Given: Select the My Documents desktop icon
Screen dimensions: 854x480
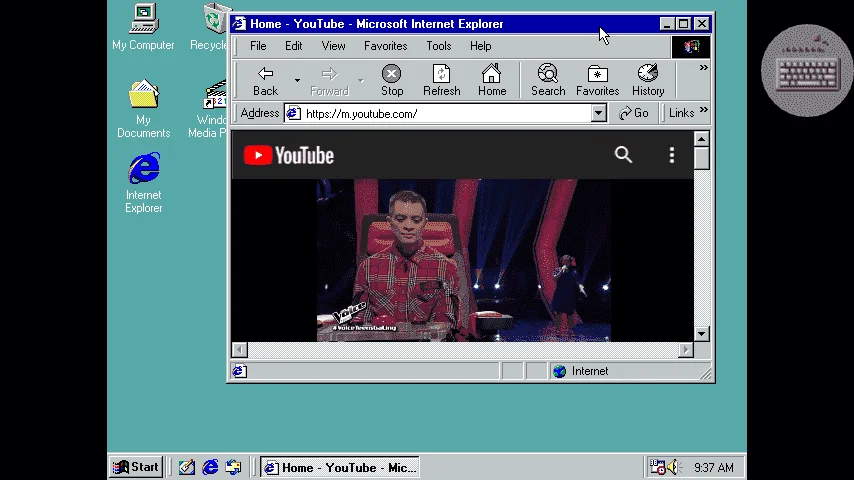Looking at the screenshot, I should tap(143, 109).
